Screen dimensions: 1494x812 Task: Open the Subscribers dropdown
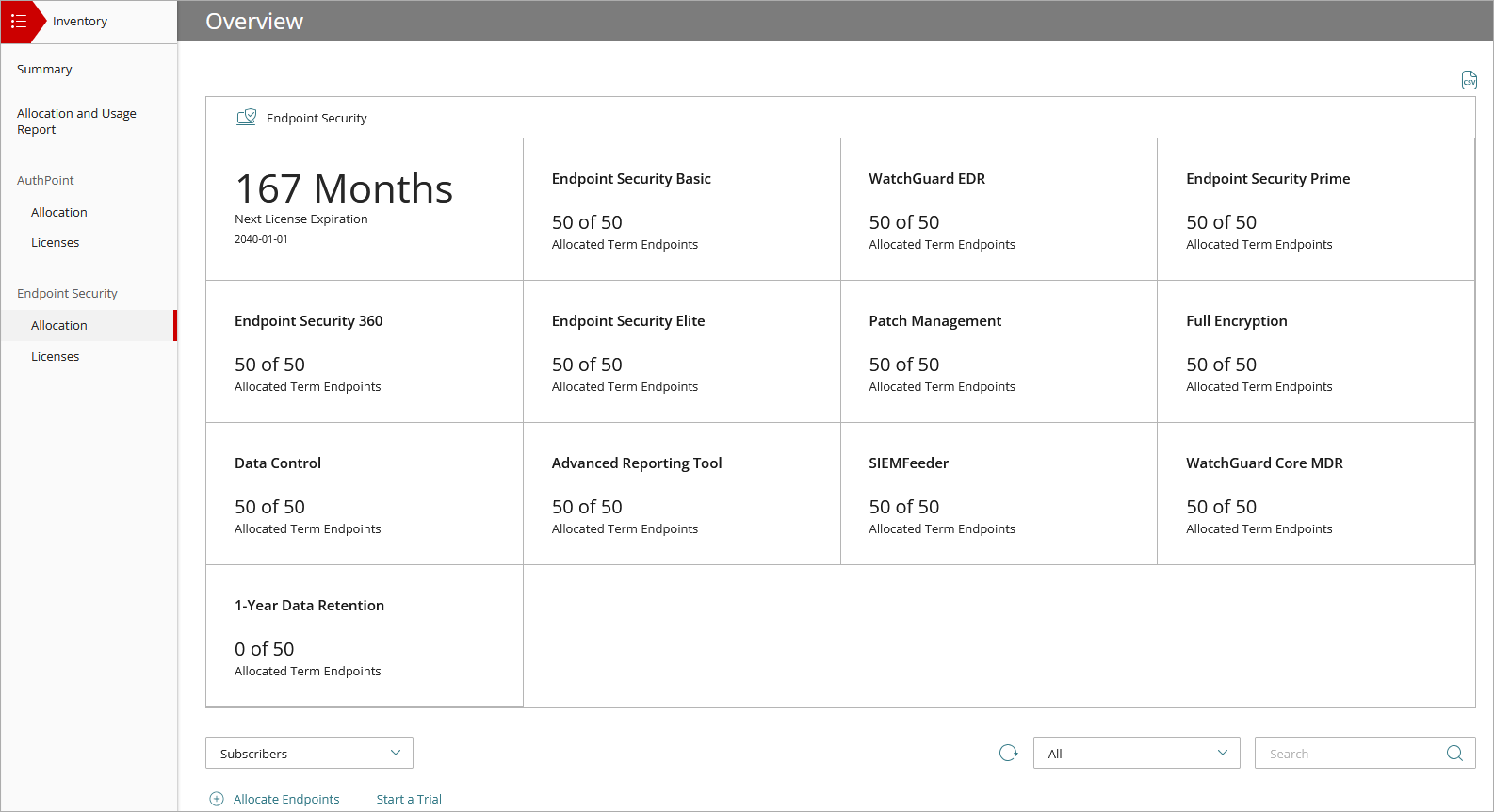[309, 753]
